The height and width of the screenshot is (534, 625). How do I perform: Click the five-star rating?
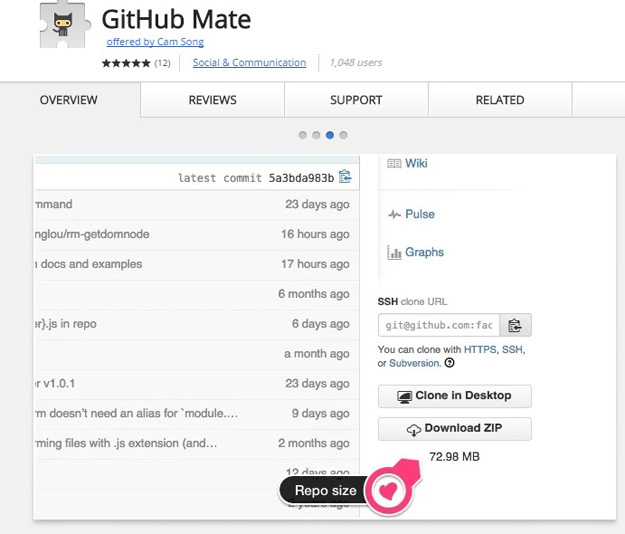[x=126, y=63]
